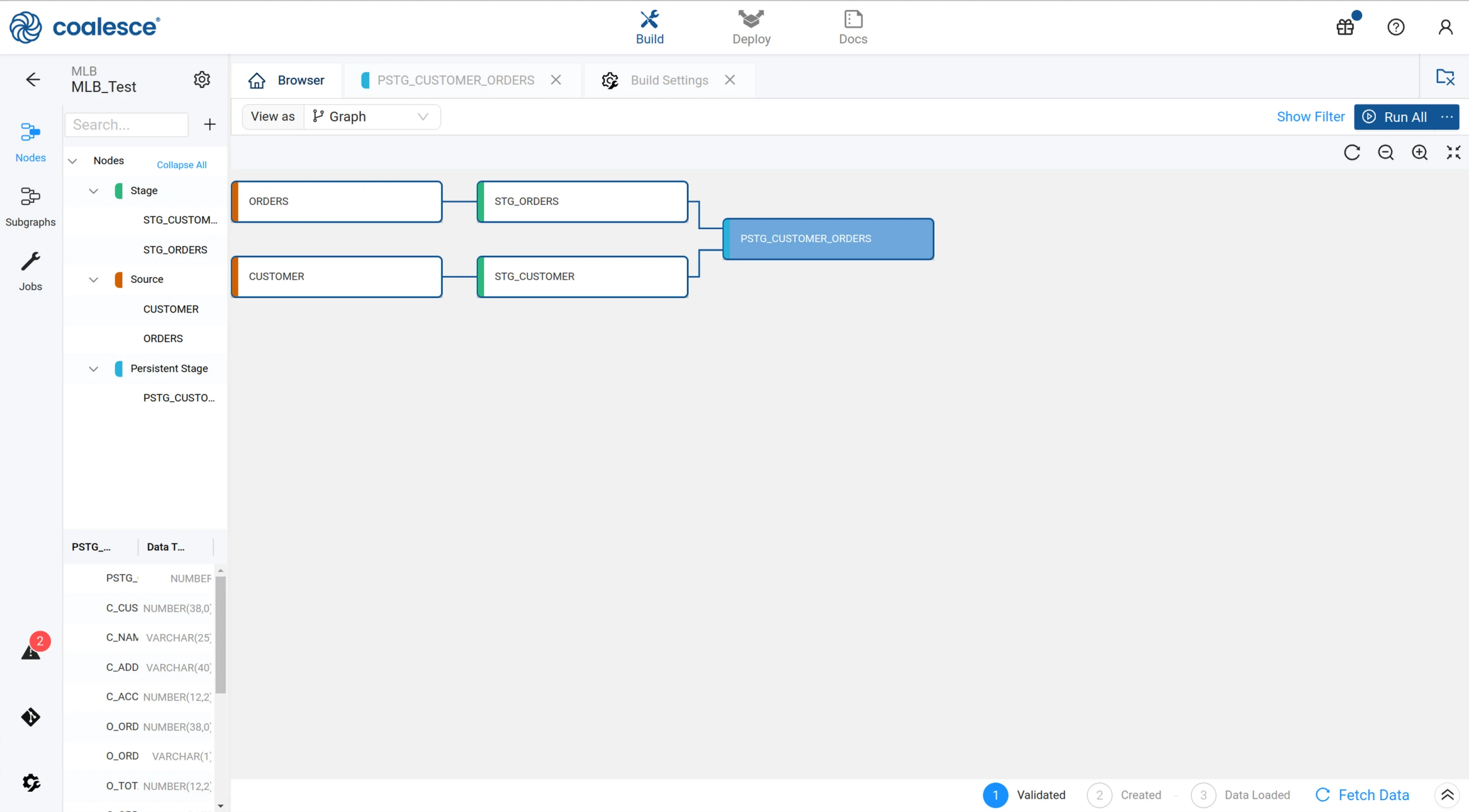Open the Jobs sidebar icon
Image resolution: width=1469 pixels, height=812 pixels.
coord(30,271)
